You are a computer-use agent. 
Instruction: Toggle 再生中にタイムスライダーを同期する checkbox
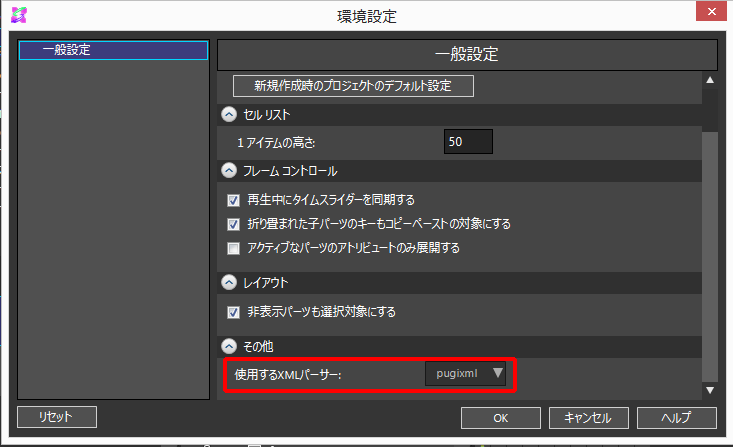(233, 201)
